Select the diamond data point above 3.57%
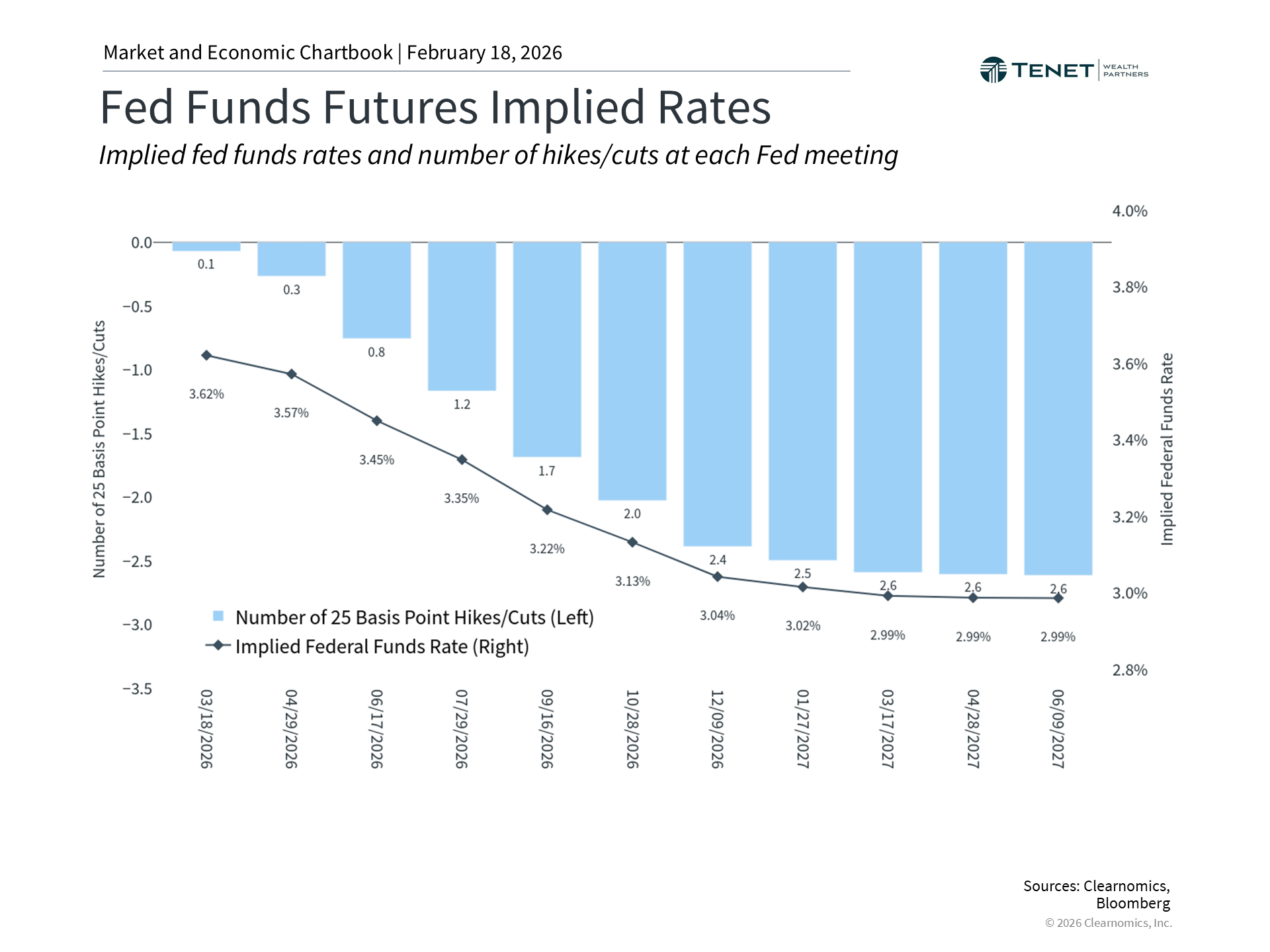Screen dimensions: 1270x952 coord(291,374)
